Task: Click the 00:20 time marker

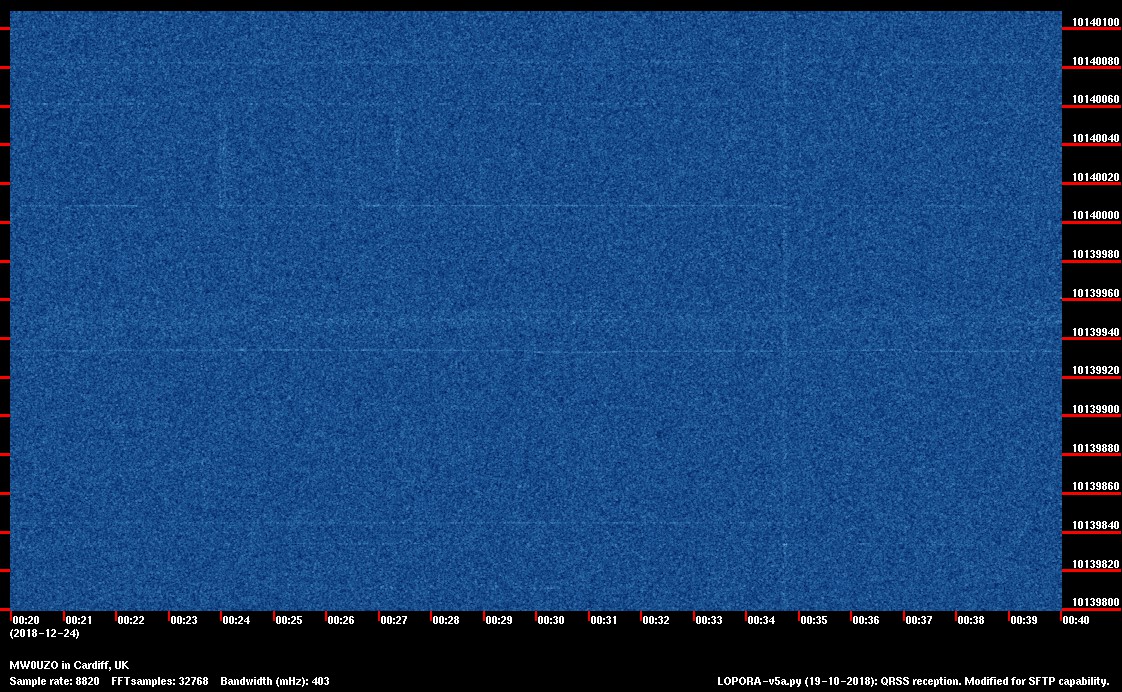Action: (26, 620)
